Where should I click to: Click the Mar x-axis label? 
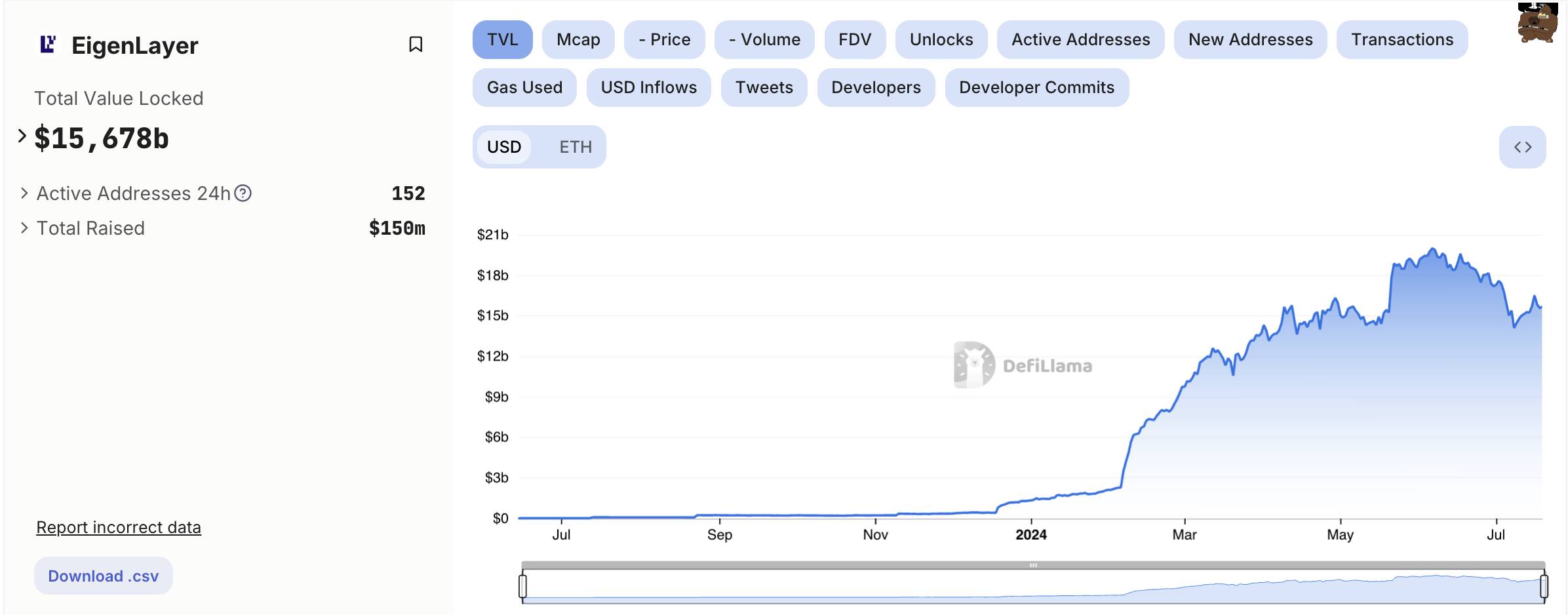pos(1185,535)
